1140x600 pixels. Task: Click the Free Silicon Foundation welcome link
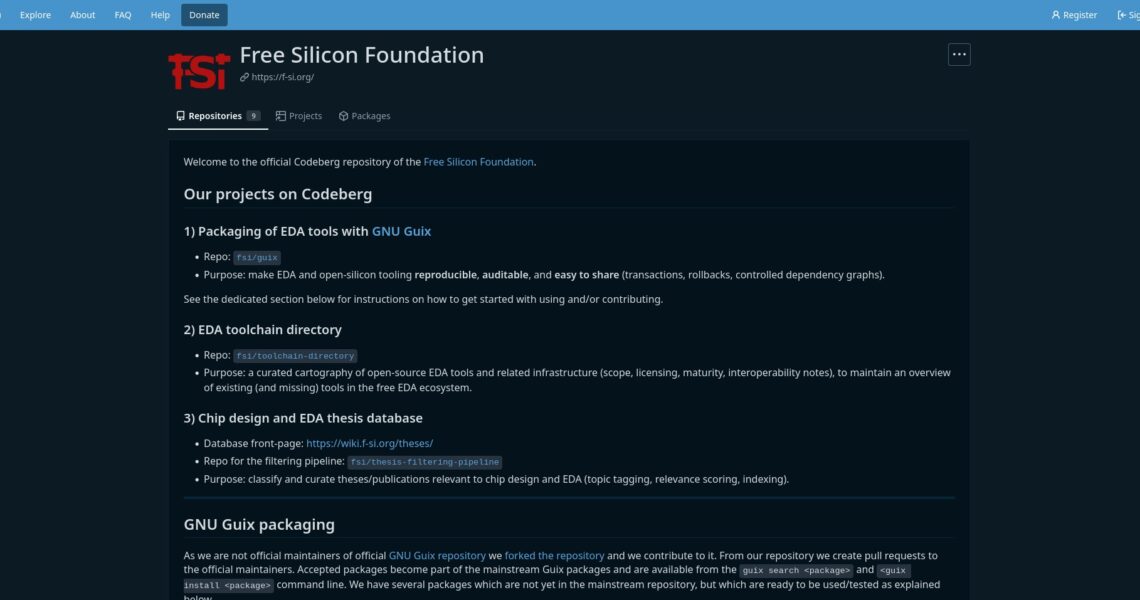pos(478,161)
